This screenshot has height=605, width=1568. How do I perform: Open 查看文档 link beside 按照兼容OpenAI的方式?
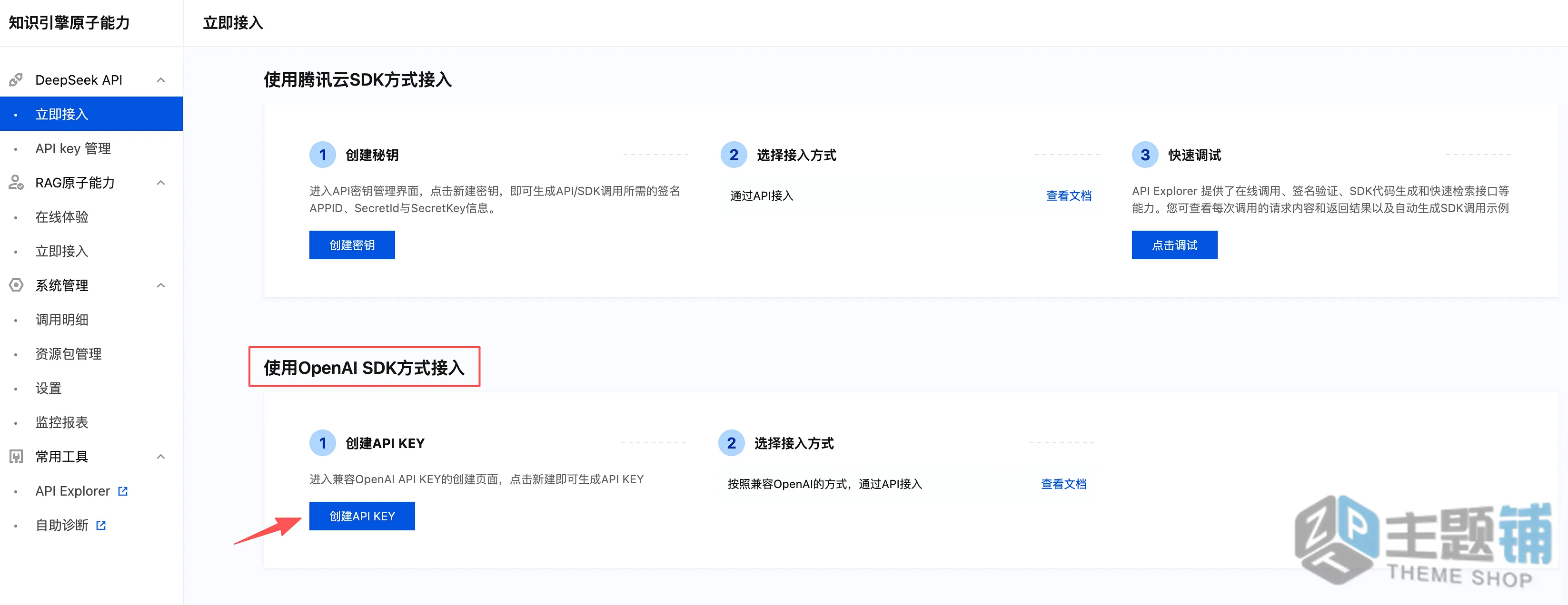click(1063, 484)
